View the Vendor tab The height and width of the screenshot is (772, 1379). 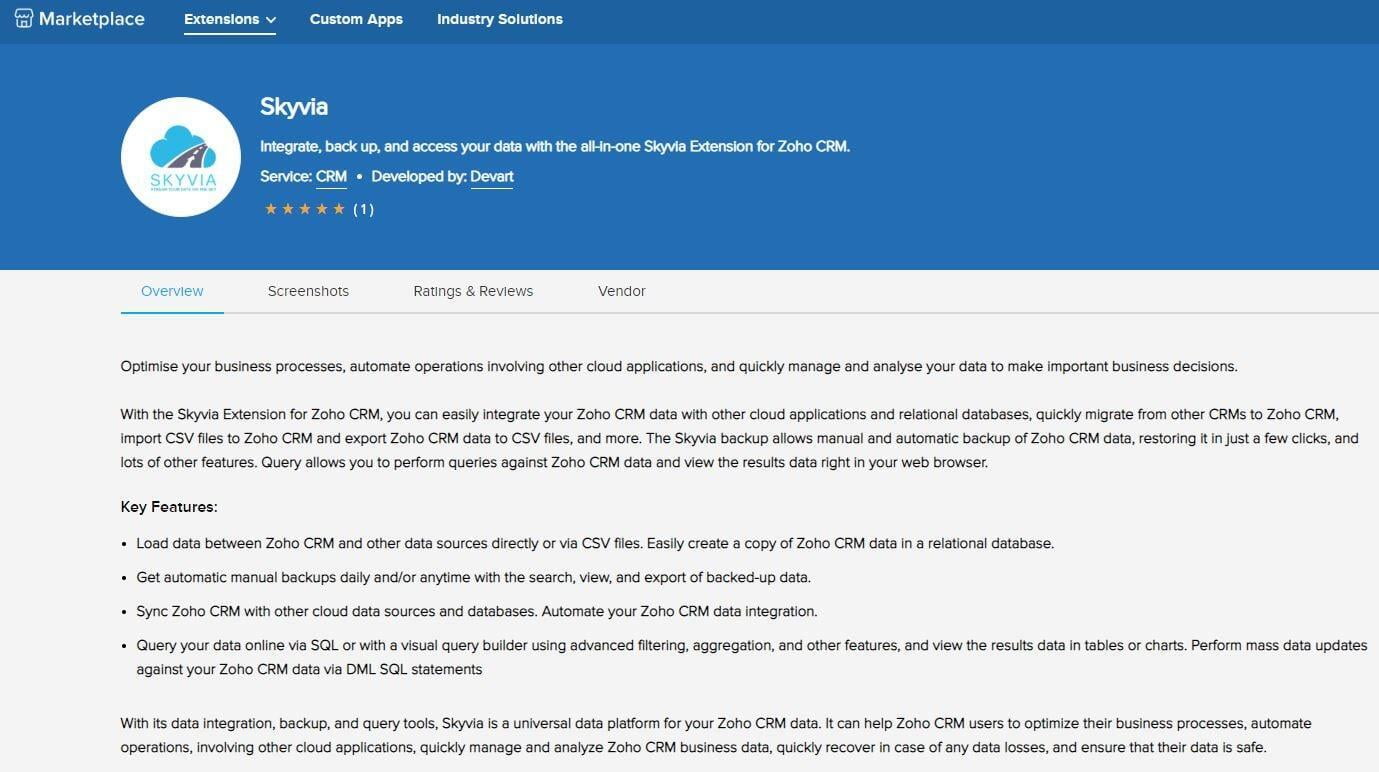[x=622, y=291]
